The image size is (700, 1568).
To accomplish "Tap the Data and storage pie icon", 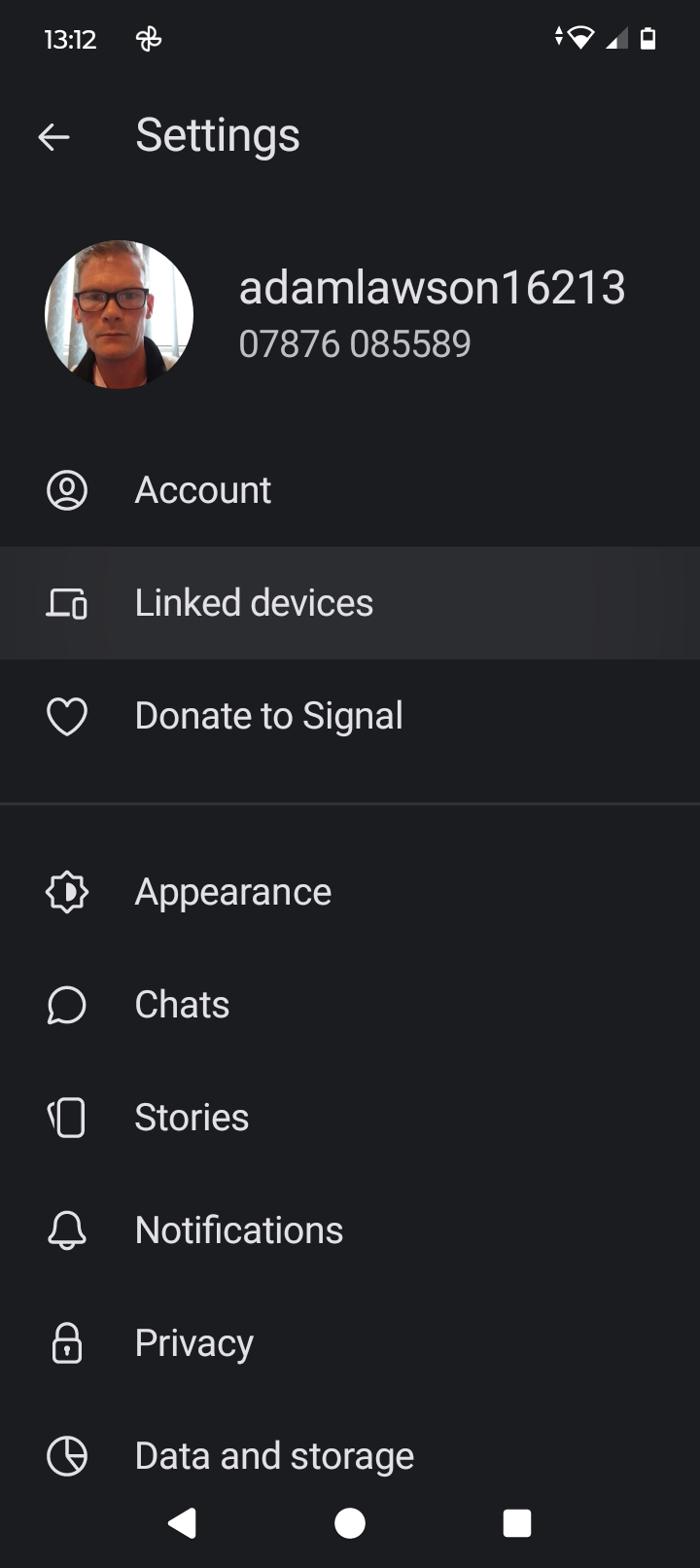I will click(x=67, y=1456).
